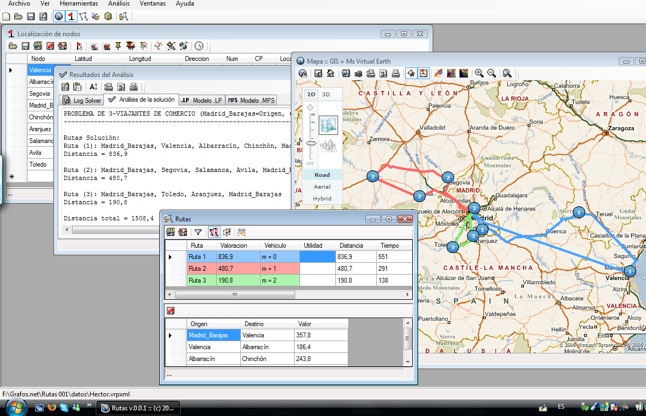Select Road map style
This screenshot has width=646, height=416.
pyautogui.click(x=322, y=175)
